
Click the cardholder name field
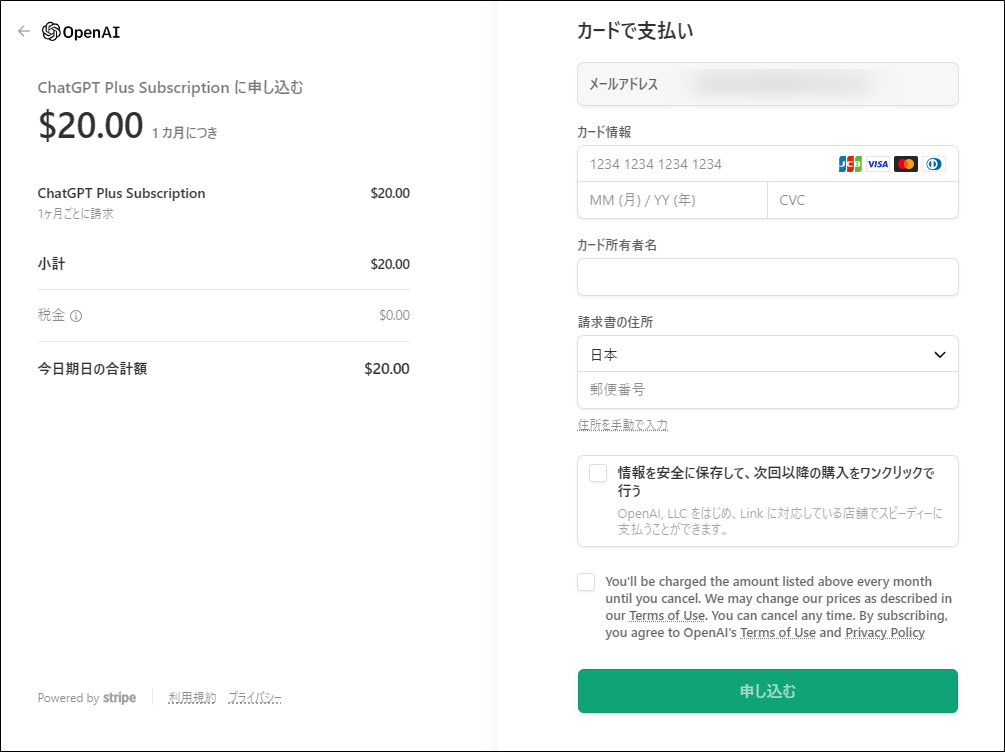767,277
